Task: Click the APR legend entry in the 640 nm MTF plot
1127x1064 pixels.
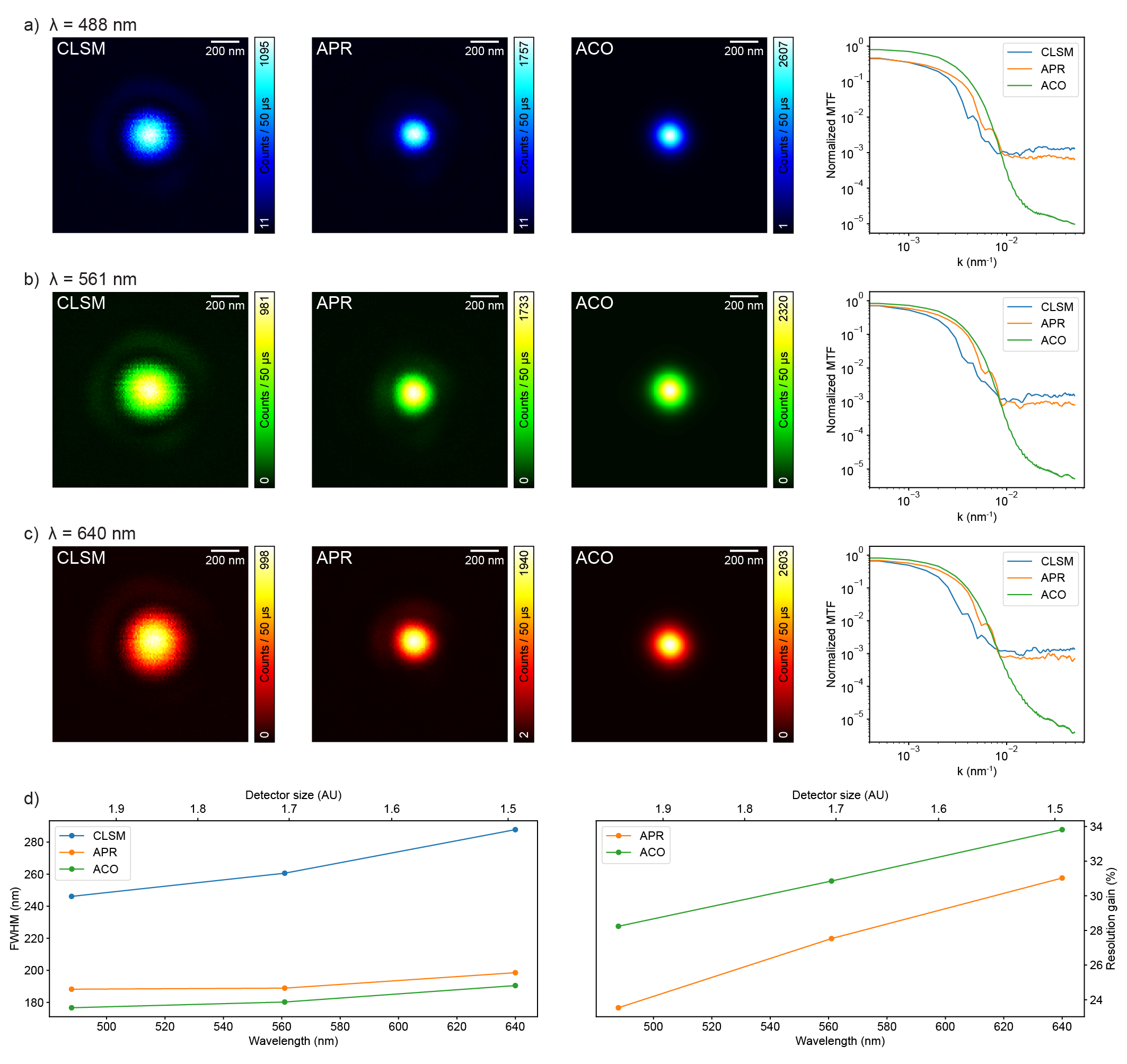Action: [1040, 578]
